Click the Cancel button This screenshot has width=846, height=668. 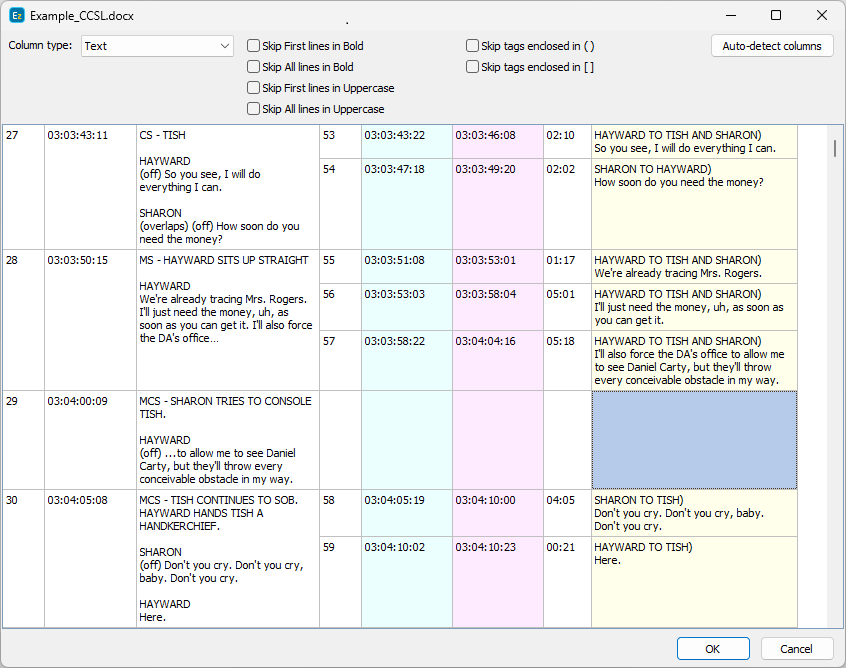pyautogui.click(x=796, y=649)
